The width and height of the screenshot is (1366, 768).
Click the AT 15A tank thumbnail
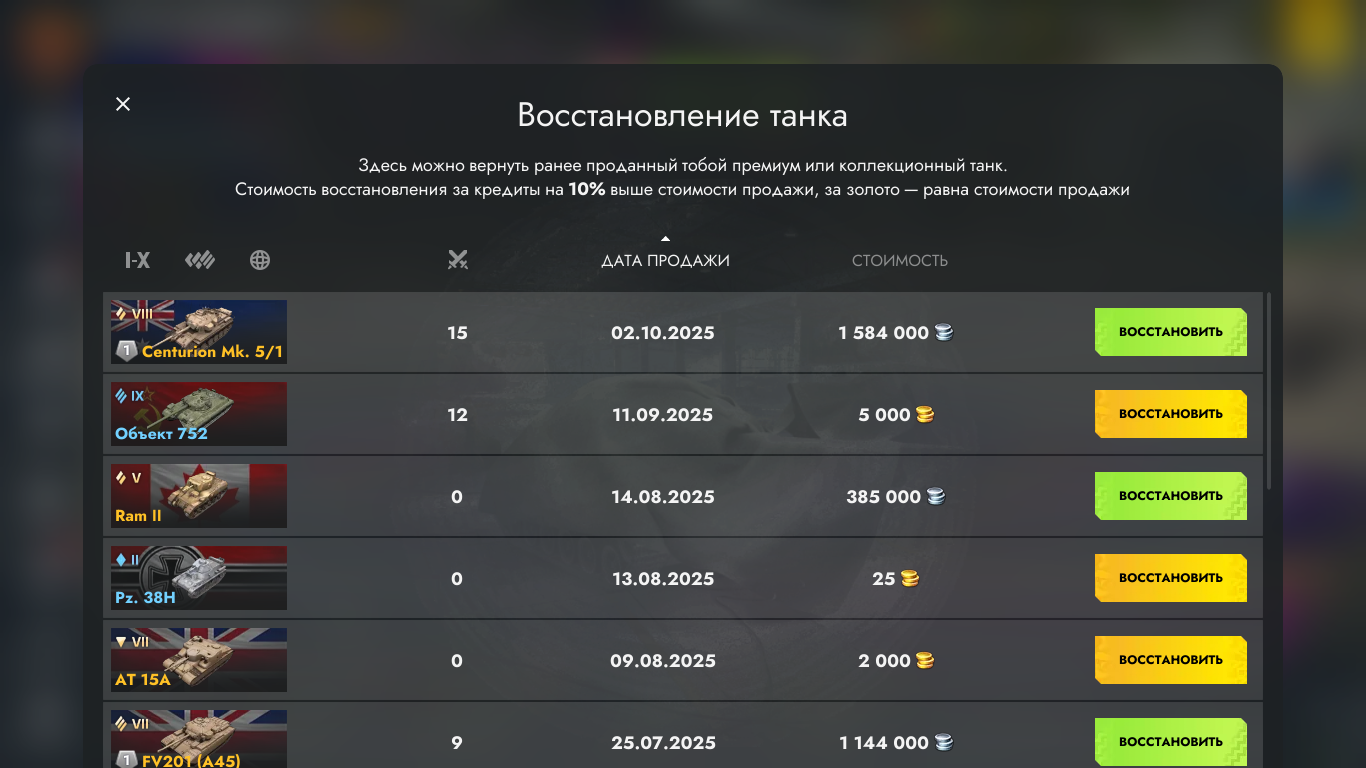click(x=199, y=660)
